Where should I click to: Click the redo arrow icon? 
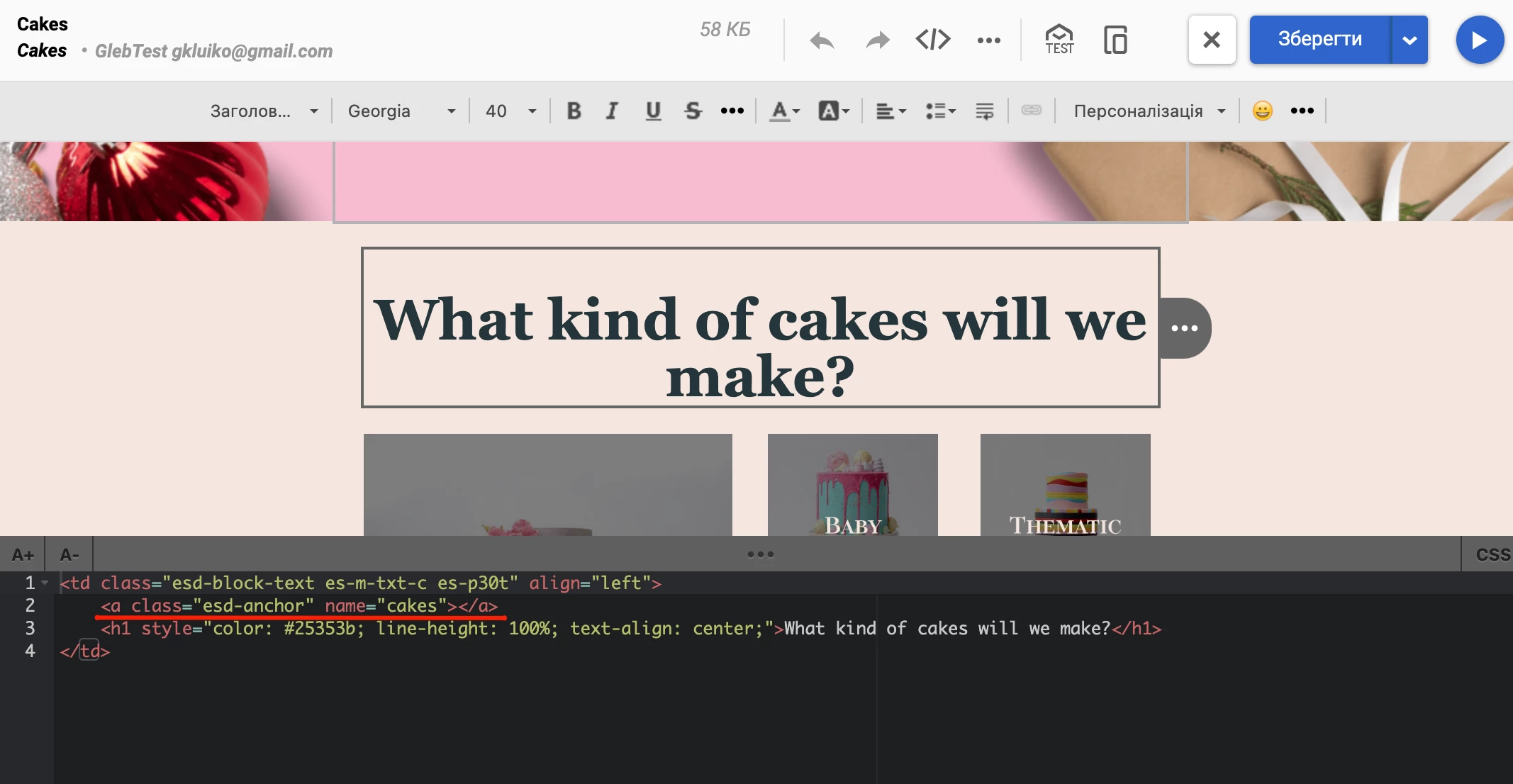pyautogui.click(x=877, y=40)
